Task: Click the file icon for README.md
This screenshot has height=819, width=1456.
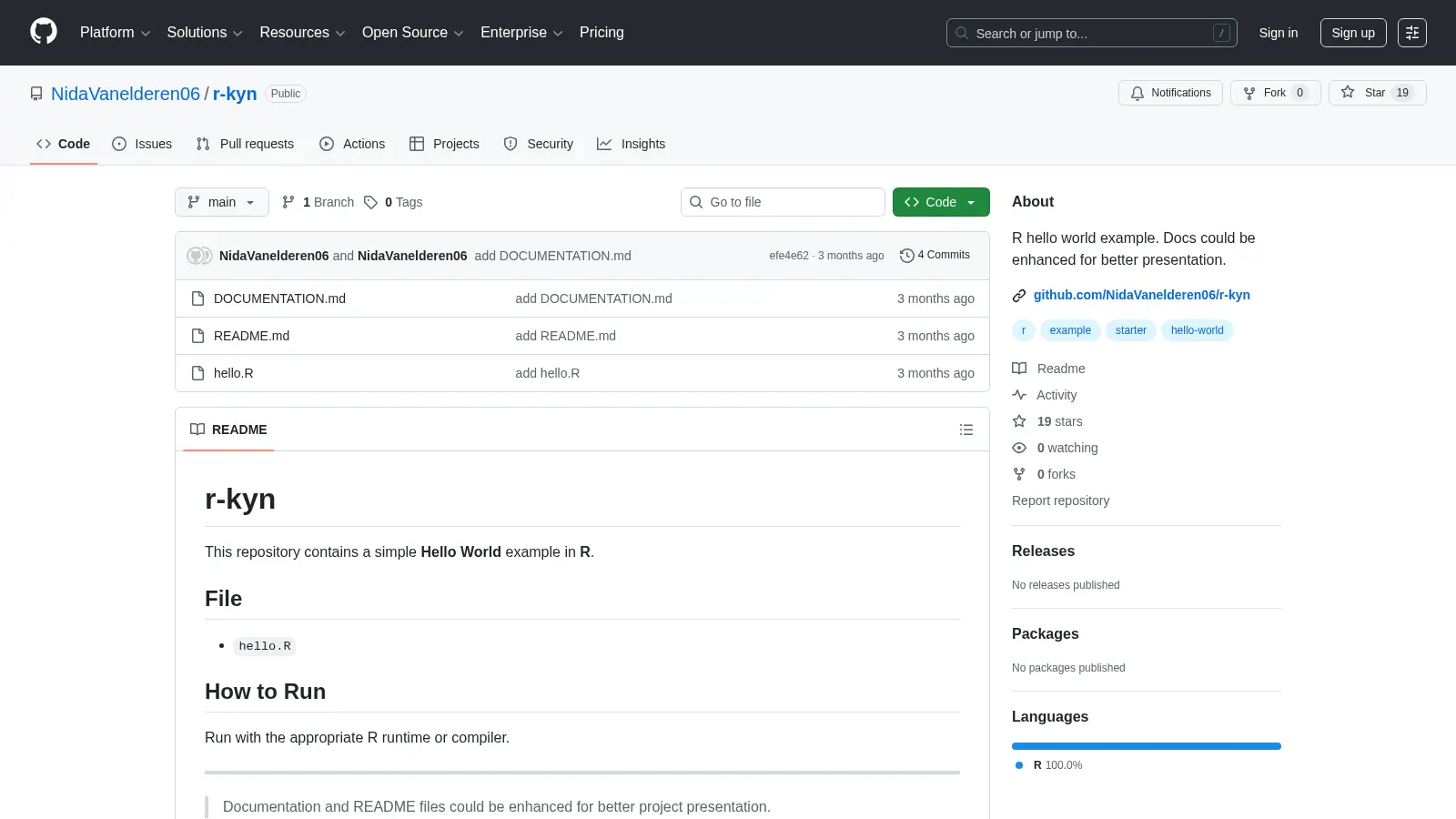Action: pyautogui.click(x=197, y=336)
